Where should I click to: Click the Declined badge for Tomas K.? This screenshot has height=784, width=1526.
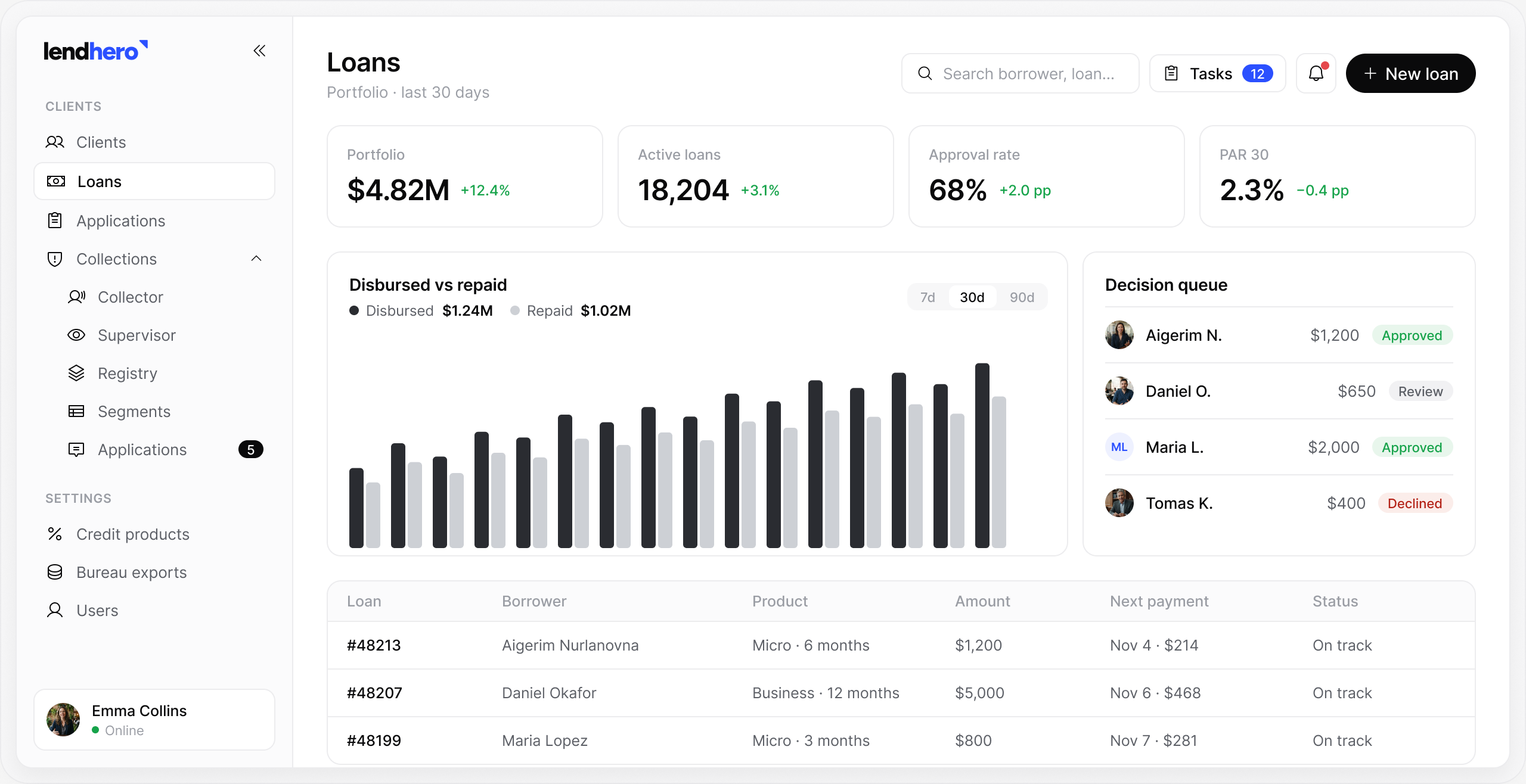1415,503
